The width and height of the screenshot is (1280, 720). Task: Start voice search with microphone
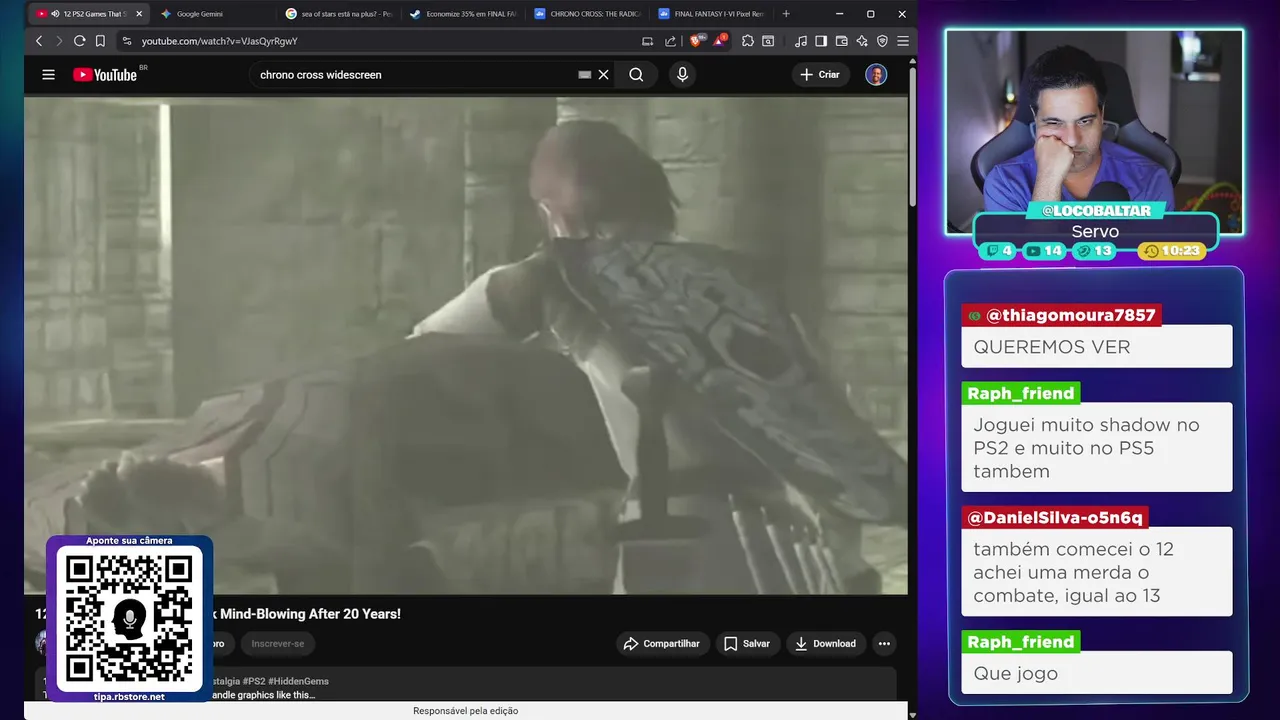tap(682, 75)
